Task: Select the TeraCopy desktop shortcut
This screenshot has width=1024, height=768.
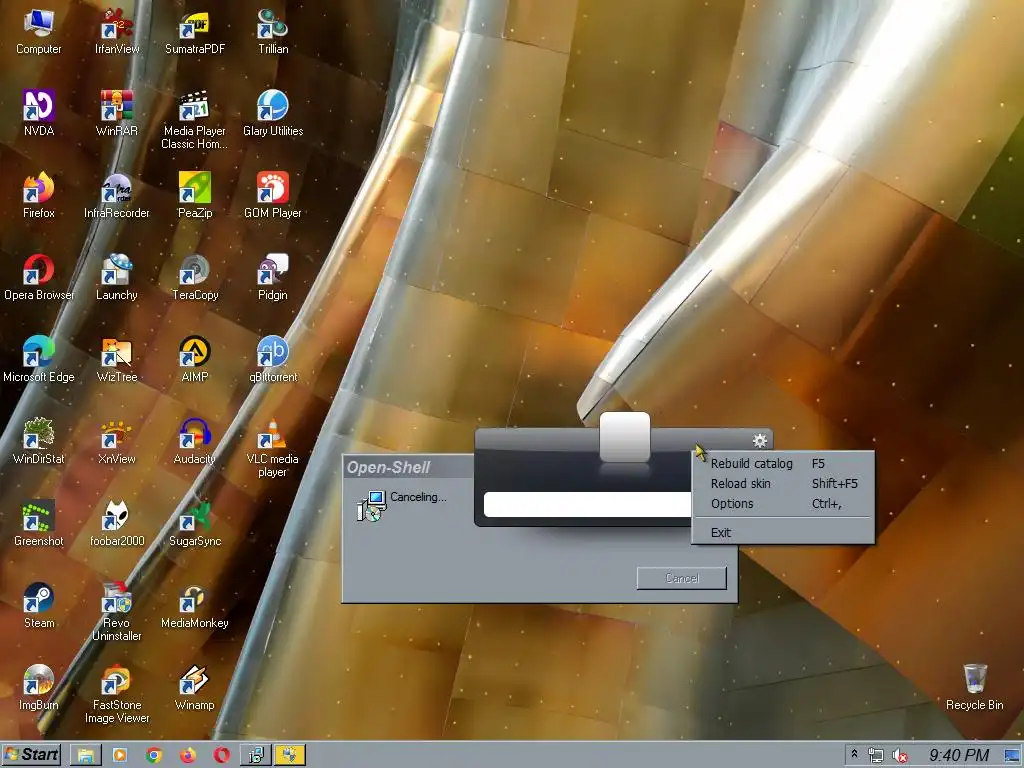Action: pos(195,278)
